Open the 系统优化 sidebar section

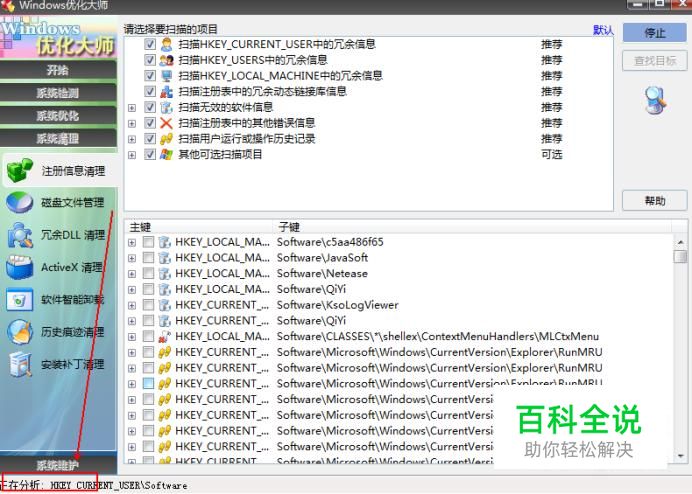[58, 116]
